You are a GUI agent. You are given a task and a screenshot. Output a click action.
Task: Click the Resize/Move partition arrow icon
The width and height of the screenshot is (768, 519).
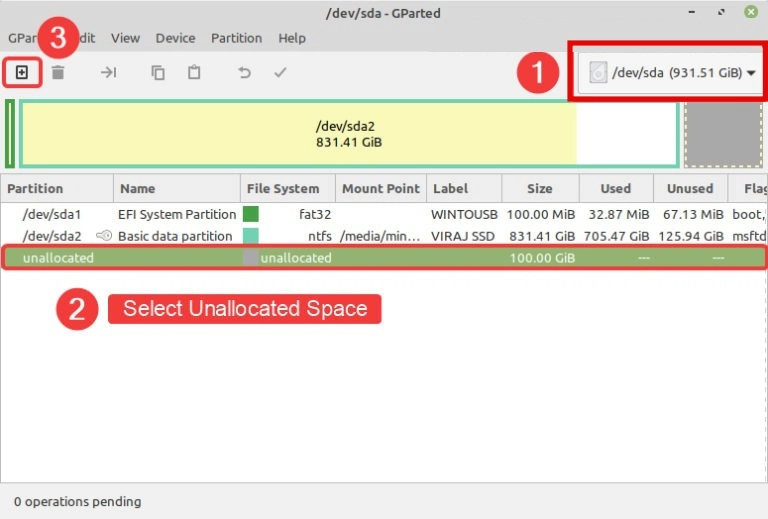click(108, 72)
